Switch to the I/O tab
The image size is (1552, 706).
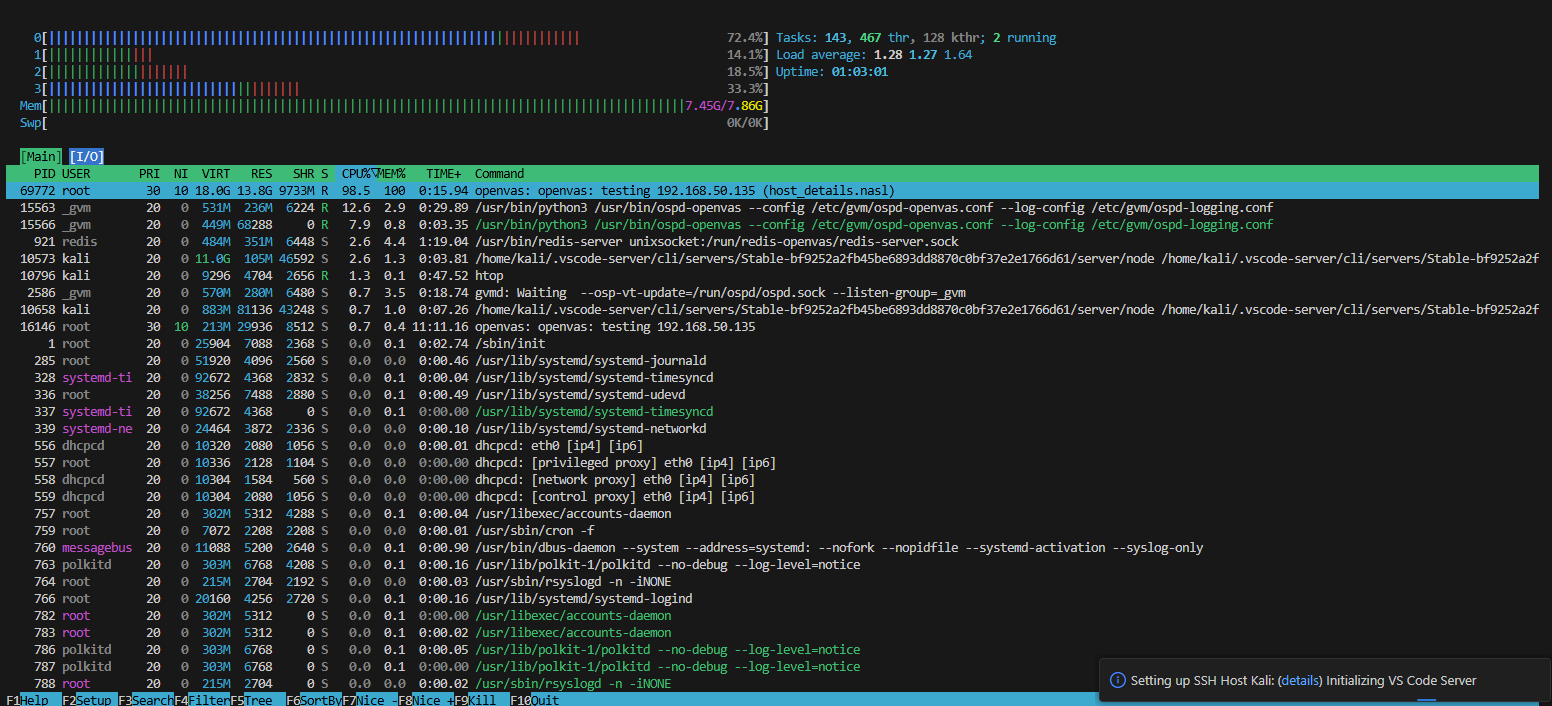click(x=86, y=156)
